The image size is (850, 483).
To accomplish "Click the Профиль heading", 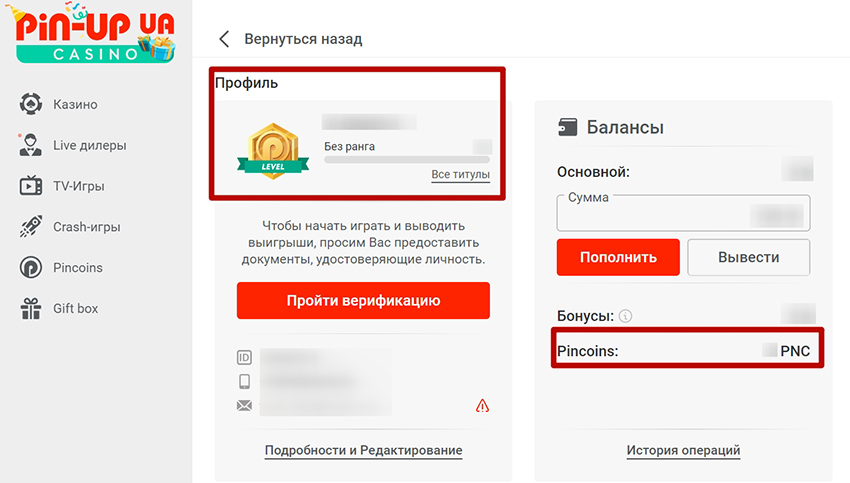I will click(x=247, y=83).
